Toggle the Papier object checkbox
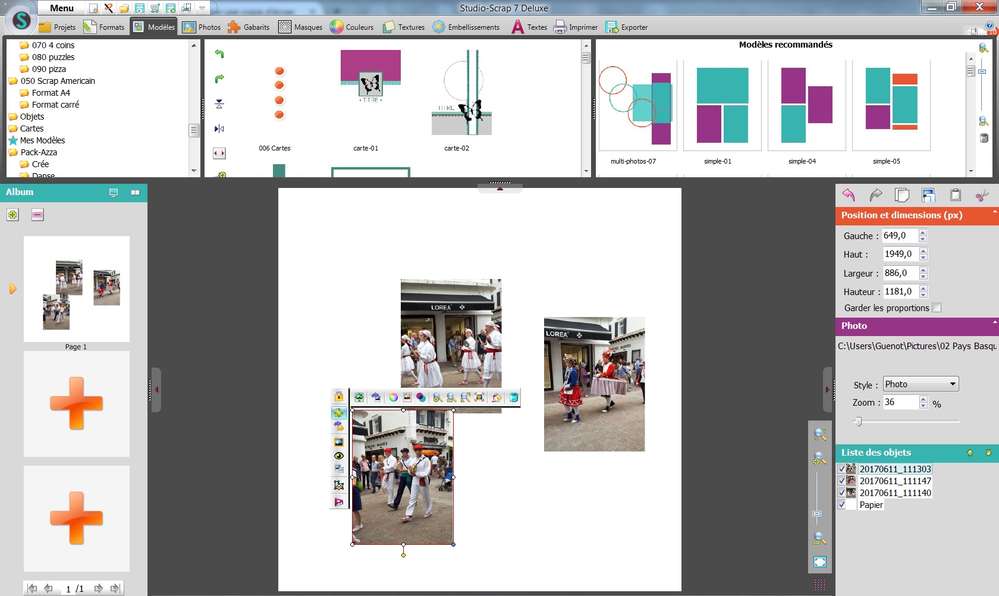 click(x=841, y=505)
